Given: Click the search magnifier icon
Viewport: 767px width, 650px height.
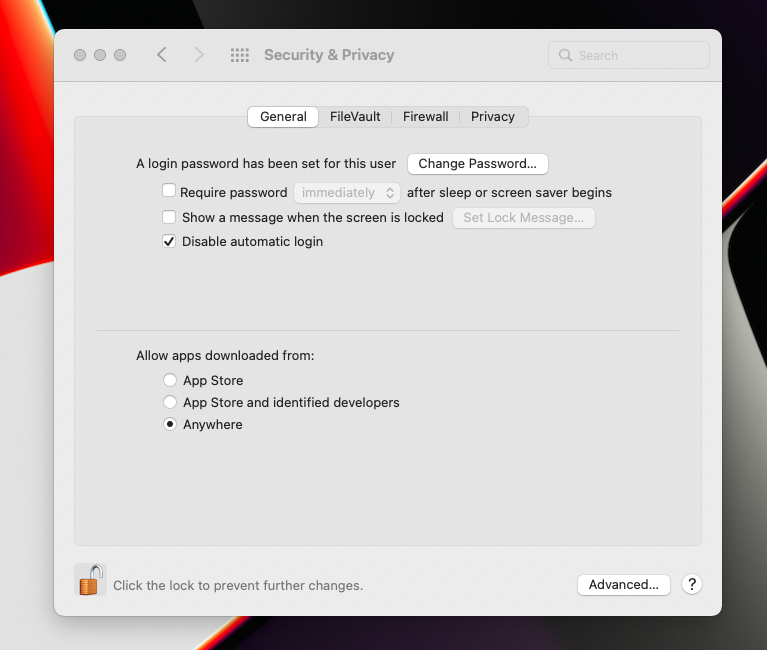Looking at the screenshot, I should click(566, 56).
